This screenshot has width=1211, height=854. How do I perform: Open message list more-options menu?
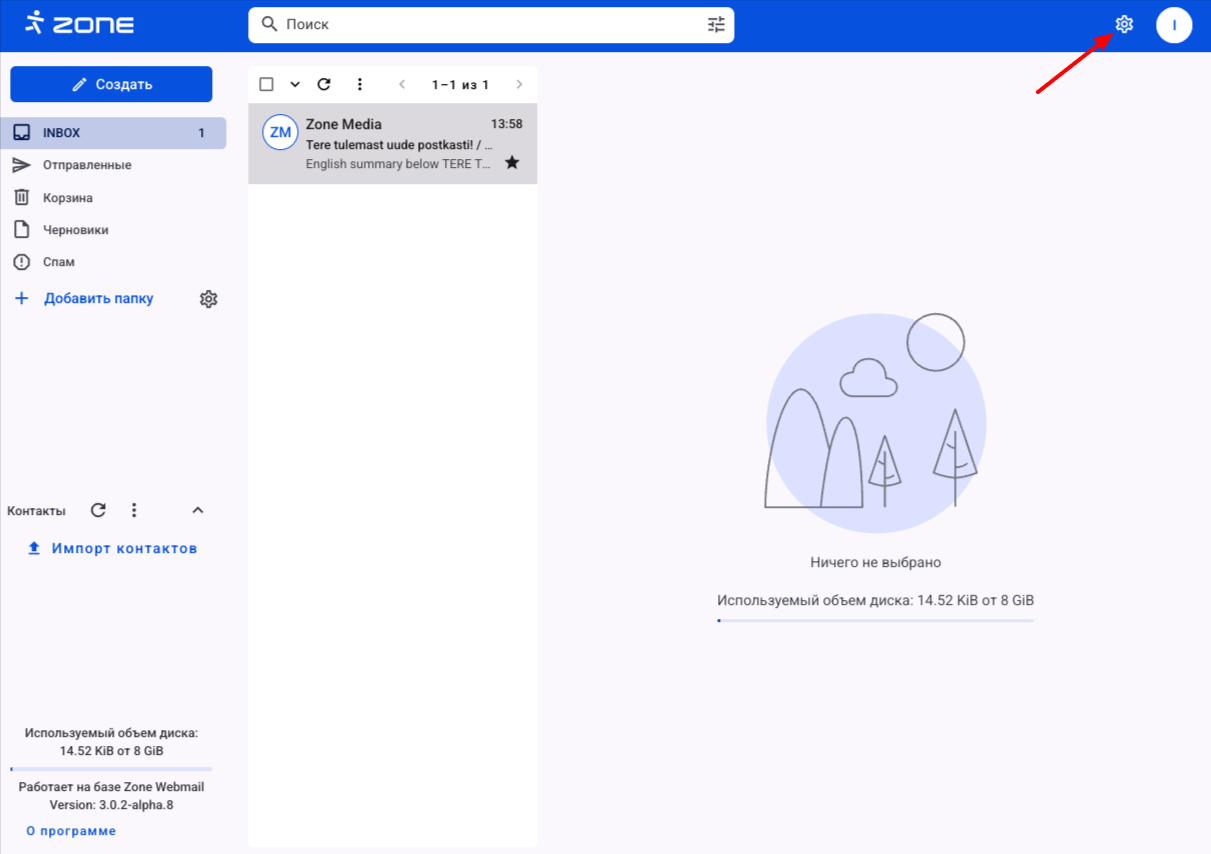point(360,85)
